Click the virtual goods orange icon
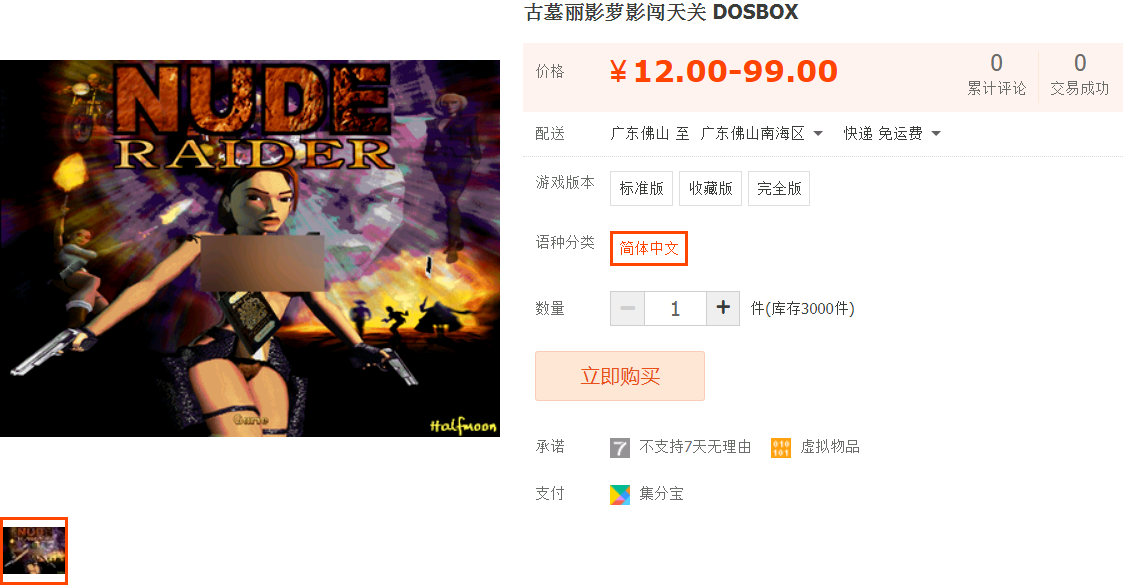Viewport: 1127px width, 586px height. 781,448
